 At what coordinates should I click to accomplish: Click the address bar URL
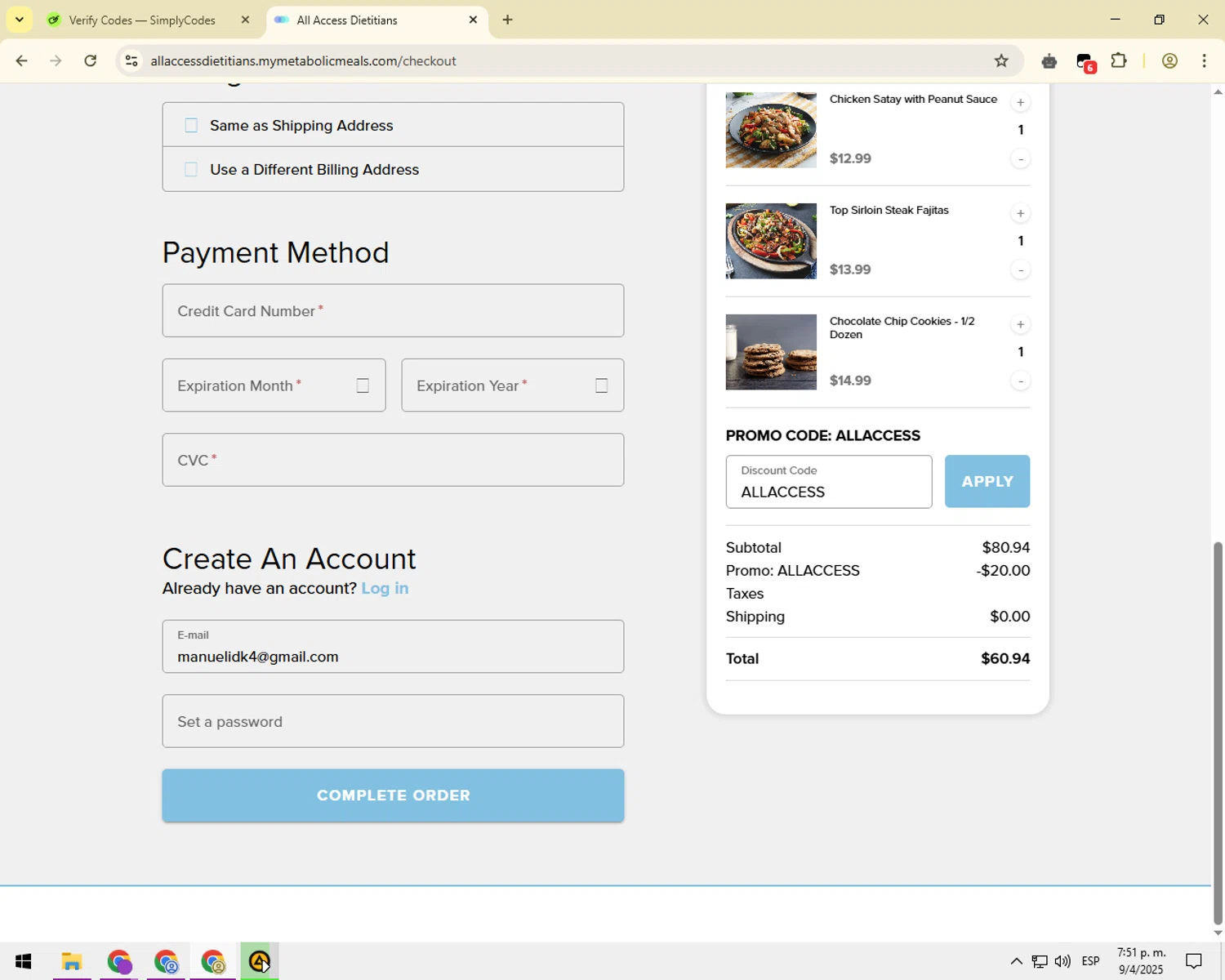(x=303, y=60)
